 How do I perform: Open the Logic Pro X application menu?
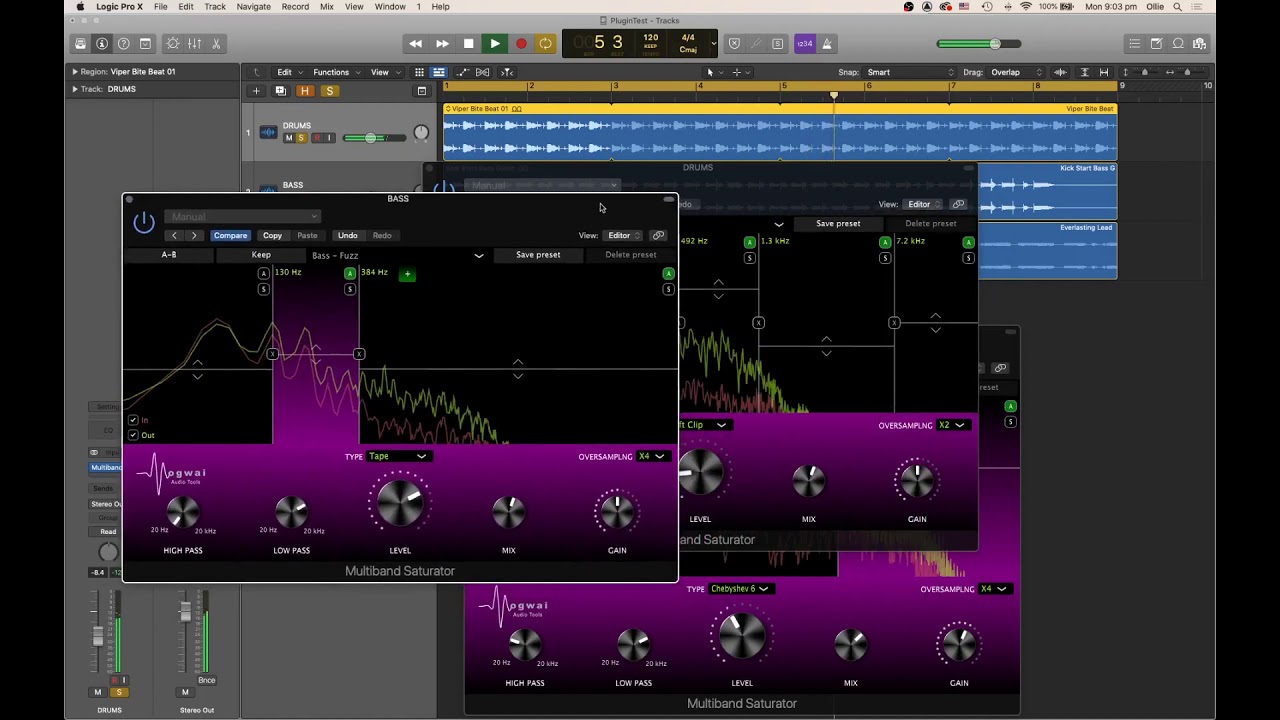(119, 7)
